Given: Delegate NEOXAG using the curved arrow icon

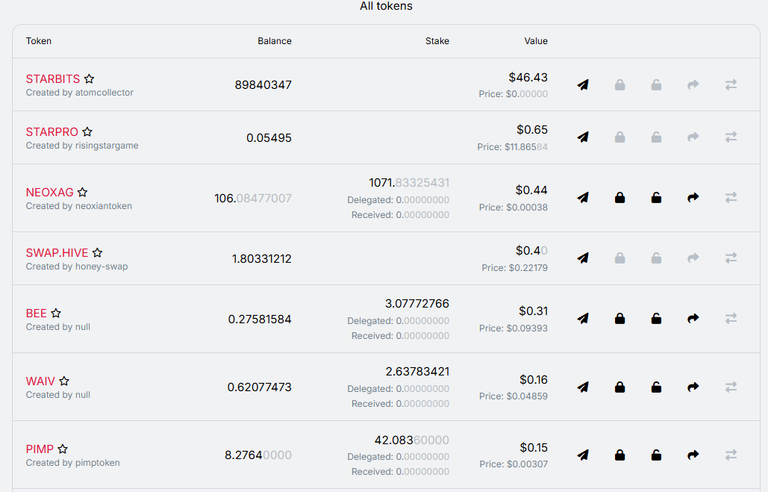Looking at the screenshot, I should click(x=693, y=197).
